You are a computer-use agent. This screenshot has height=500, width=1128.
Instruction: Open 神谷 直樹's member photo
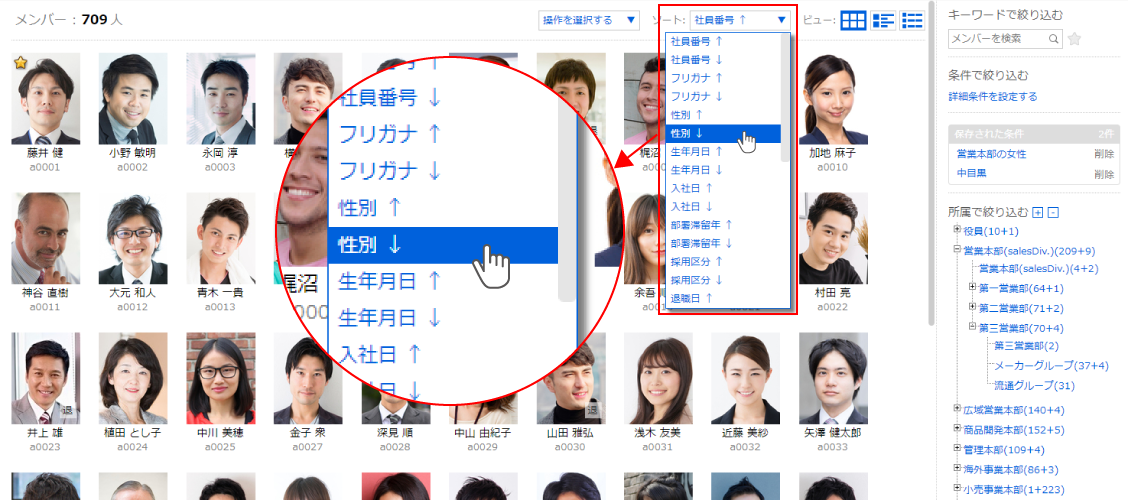tap(46, 238)
